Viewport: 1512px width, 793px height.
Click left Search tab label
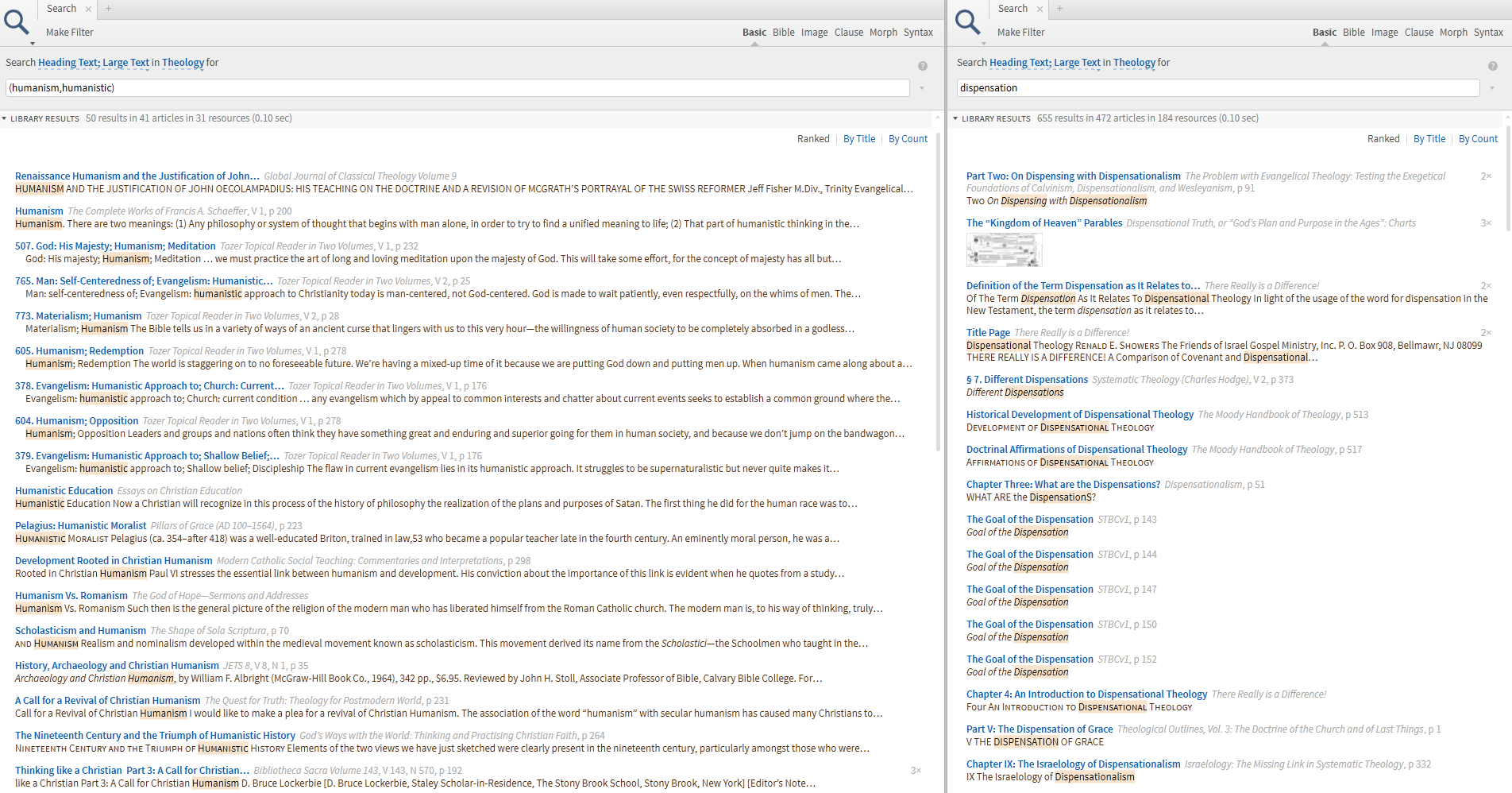(x=61, y=9)
